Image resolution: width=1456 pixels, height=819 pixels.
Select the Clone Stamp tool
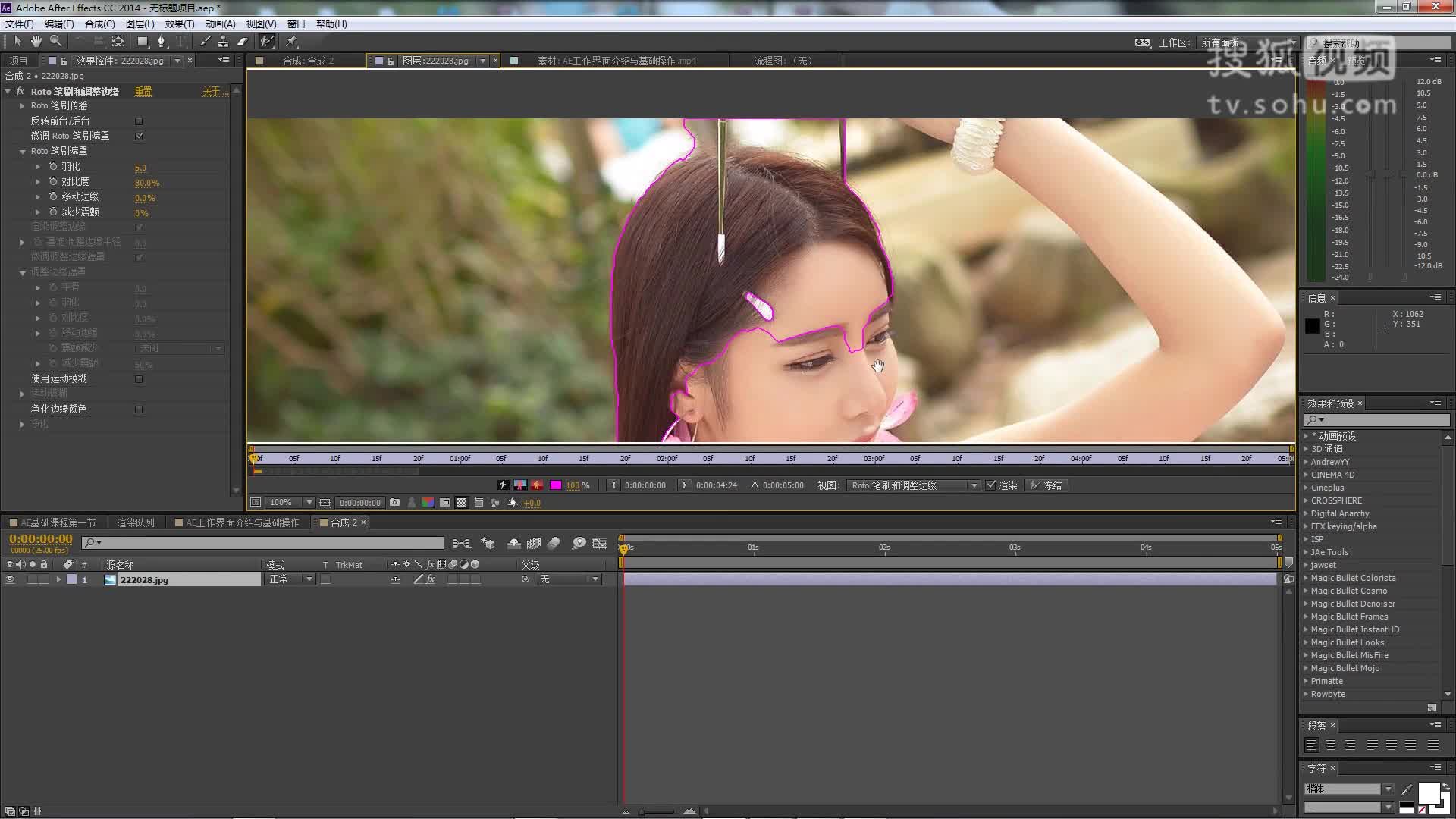(224, 42)
